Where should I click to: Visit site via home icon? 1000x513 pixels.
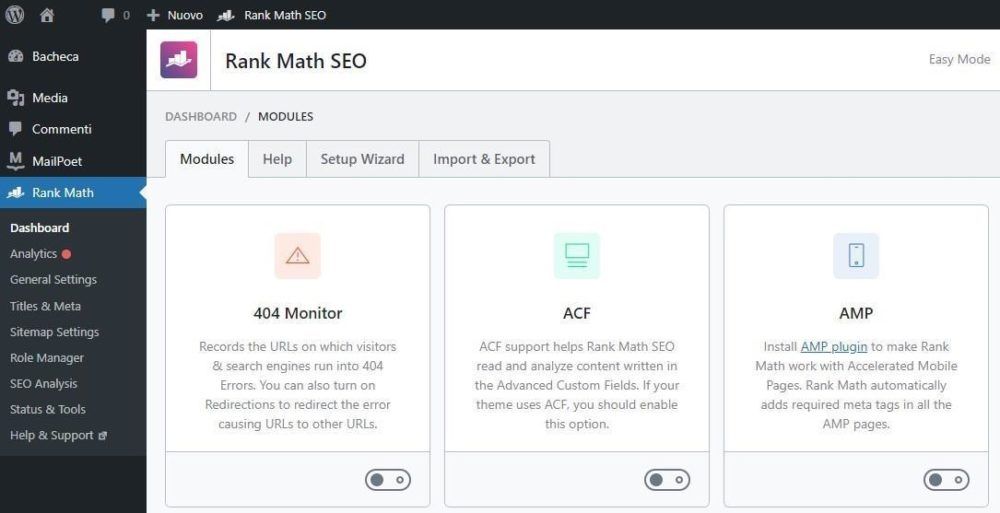(x=47, y=15)
